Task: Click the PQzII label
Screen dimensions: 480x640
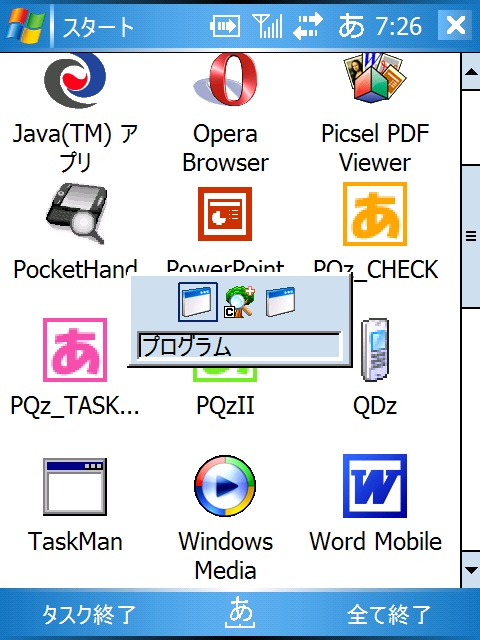Action: [x=225, y=405]
